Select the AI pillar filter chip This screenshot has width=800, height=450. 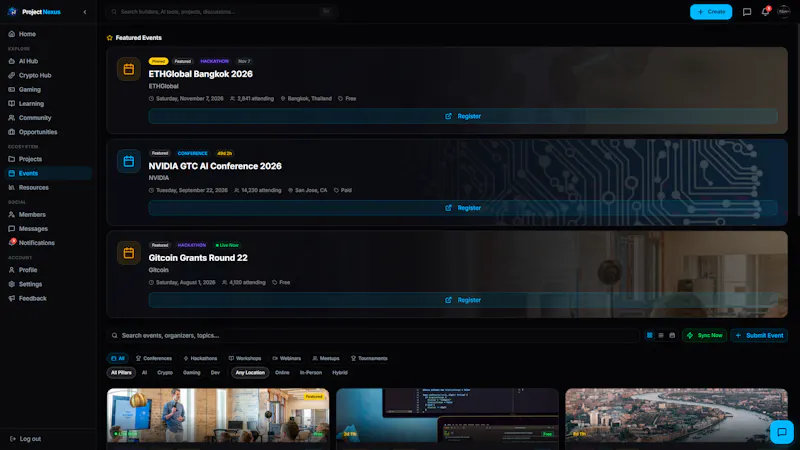click(x=144, y=373)
